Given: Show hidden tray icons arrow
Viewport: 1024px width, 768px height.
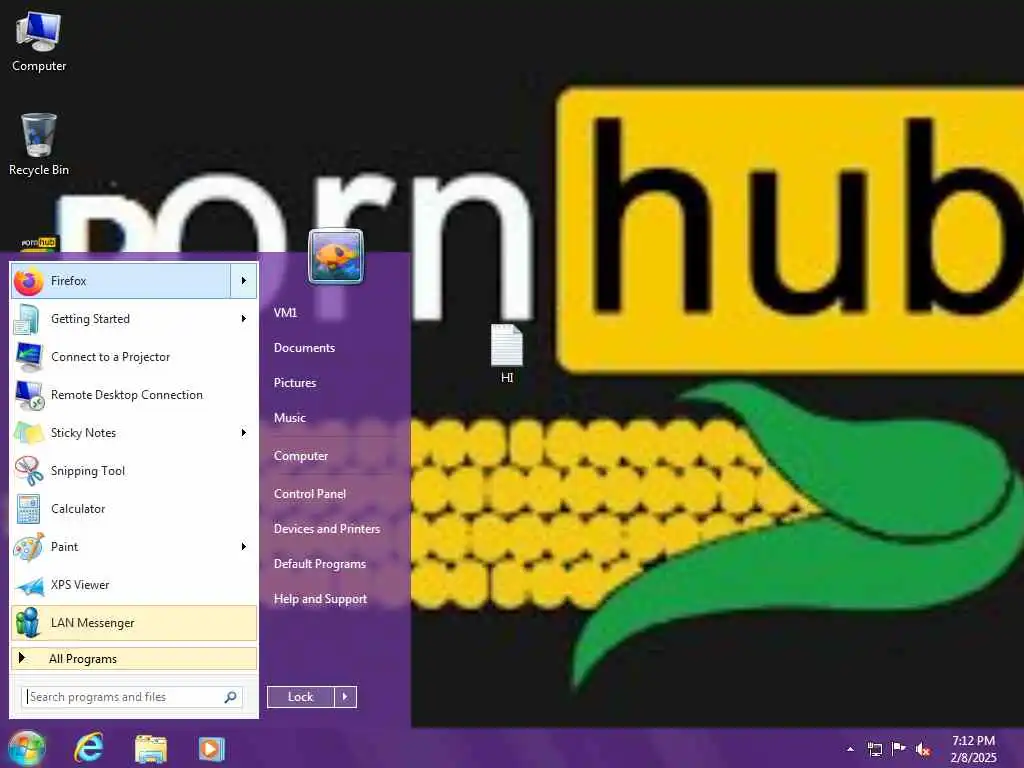Looking at the screenshot, I should tap(850, 749).
